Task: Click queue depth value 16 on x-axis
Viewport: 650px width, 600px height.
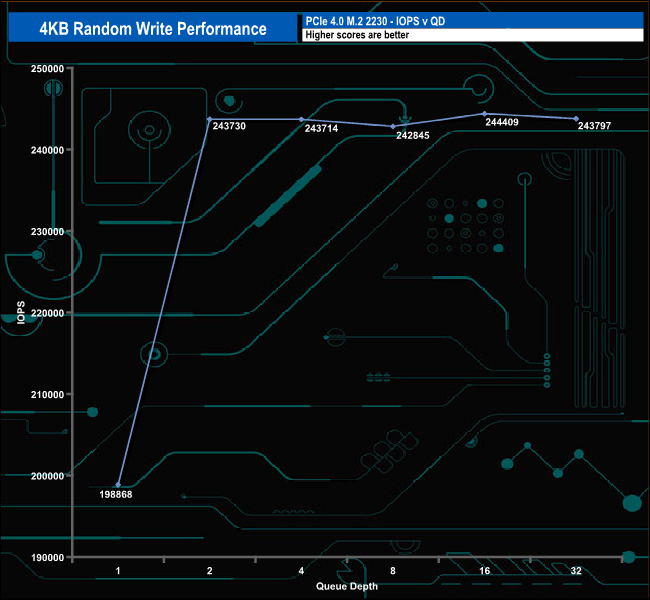Action: click(x=485, y=571)
